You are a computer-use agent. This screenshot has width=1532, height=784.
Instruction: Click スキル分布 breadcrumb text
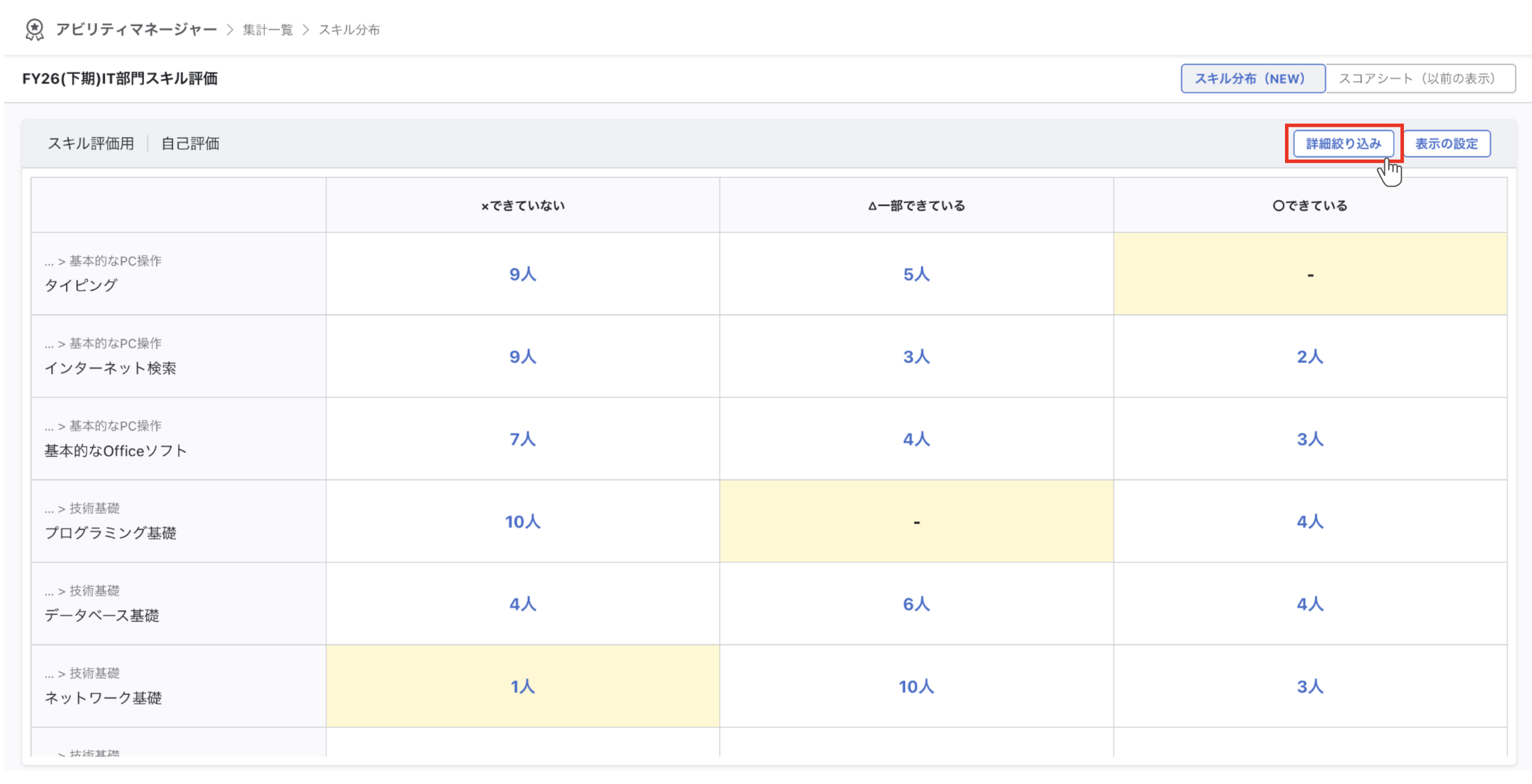coord(349,30)
